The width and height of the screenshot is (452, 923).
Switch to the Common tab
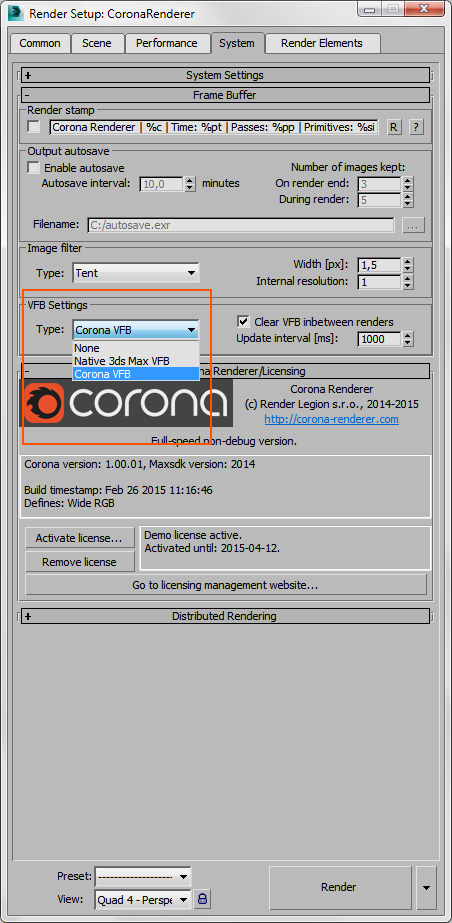coord(40,44)
